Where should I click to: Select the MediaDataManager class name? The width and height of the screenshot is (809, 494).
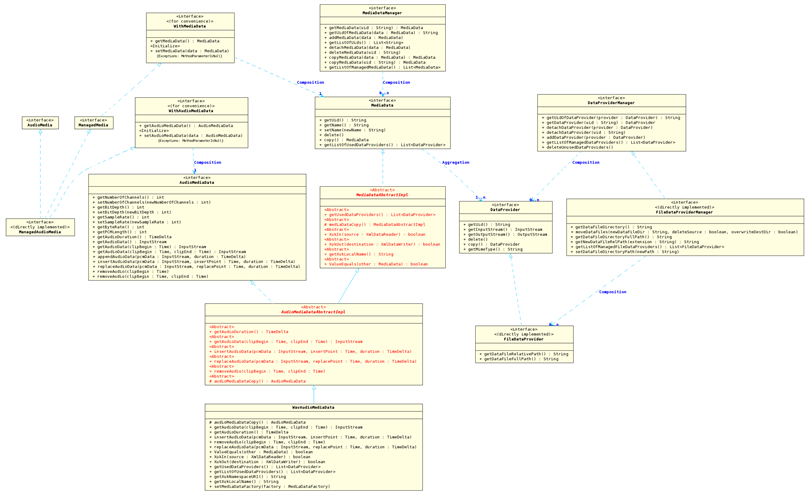coord(382,13)
